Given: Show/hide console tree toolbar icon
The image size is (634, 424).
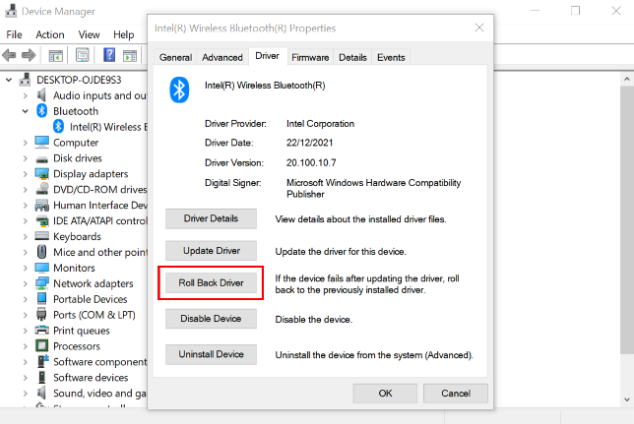Looking at the screenshot, I should tap(55, 55).
